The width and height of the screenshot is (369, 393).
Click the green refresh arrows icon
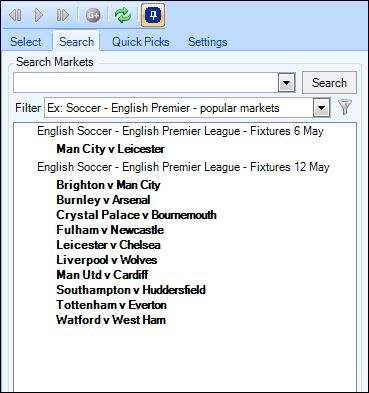tap(123, 15)
